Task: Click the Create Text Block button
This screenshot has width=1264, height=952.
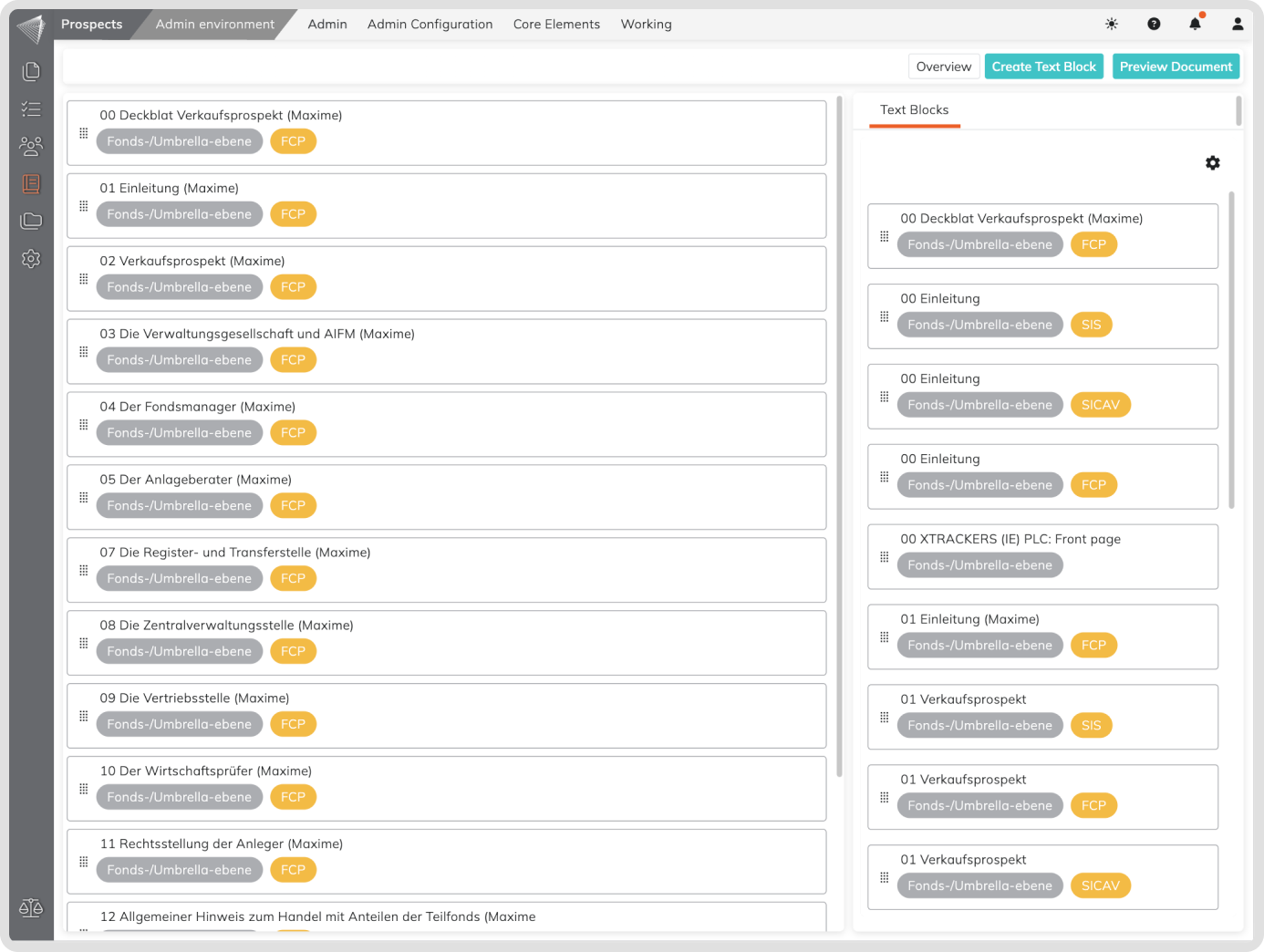Action: (1043, 67)
